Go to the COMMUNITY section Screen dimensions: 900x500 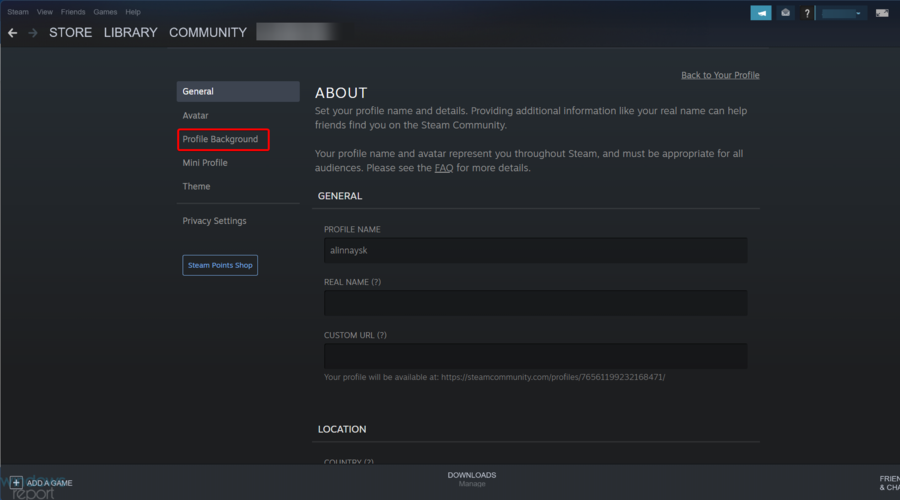[x=208, y=33]
